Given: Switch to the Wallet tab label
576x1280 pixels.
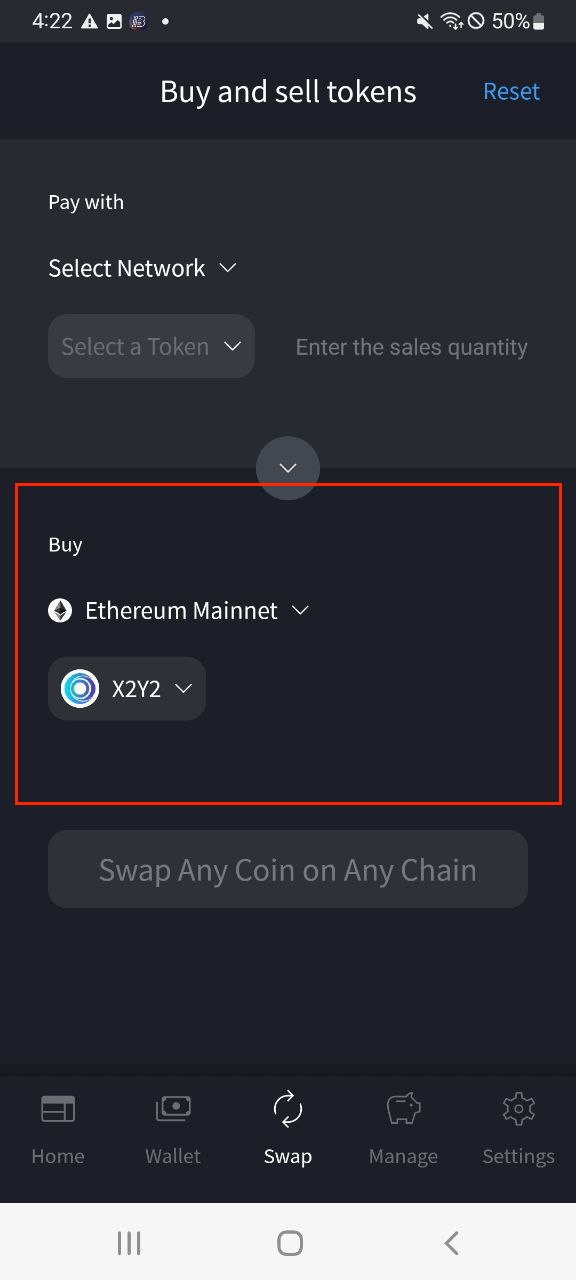Looking at the screenshot, I should click(x=173, y=1156).
